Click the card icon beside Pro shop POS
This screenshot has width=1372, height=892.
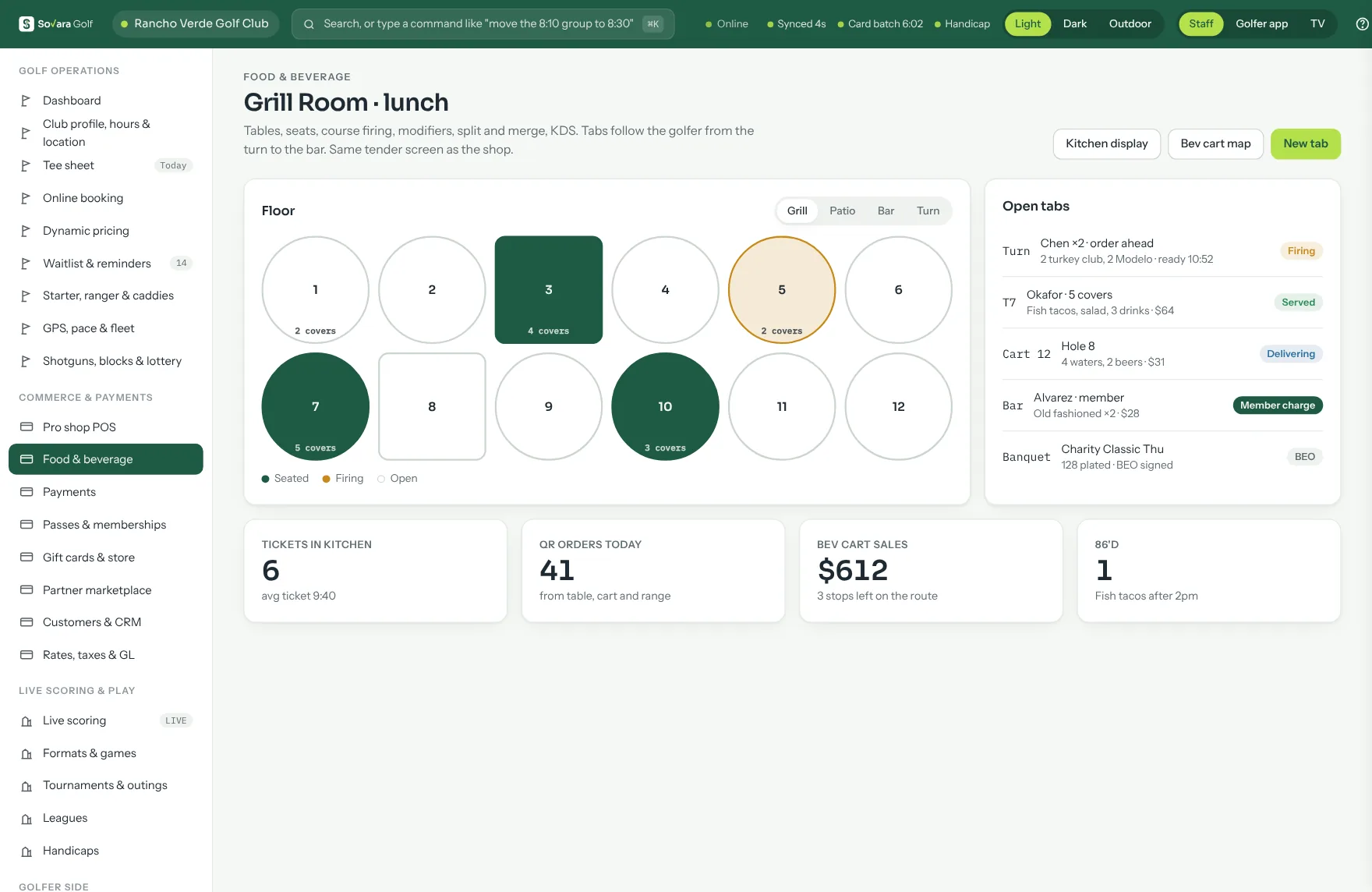(x=27, y=427)
